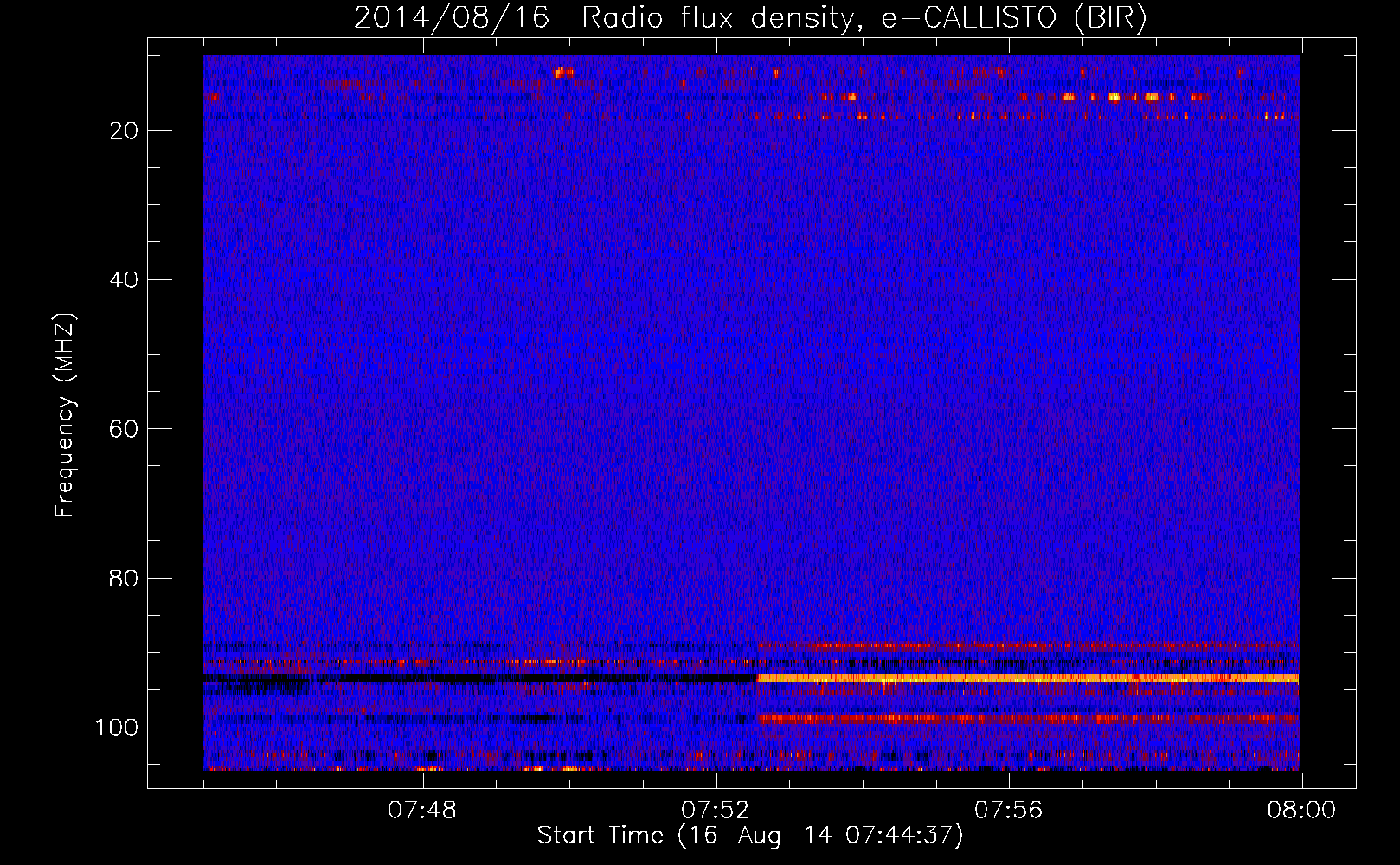Click the 08:00 time tick label
This screenshot has height=865, width=1400.
[1301, 811]
